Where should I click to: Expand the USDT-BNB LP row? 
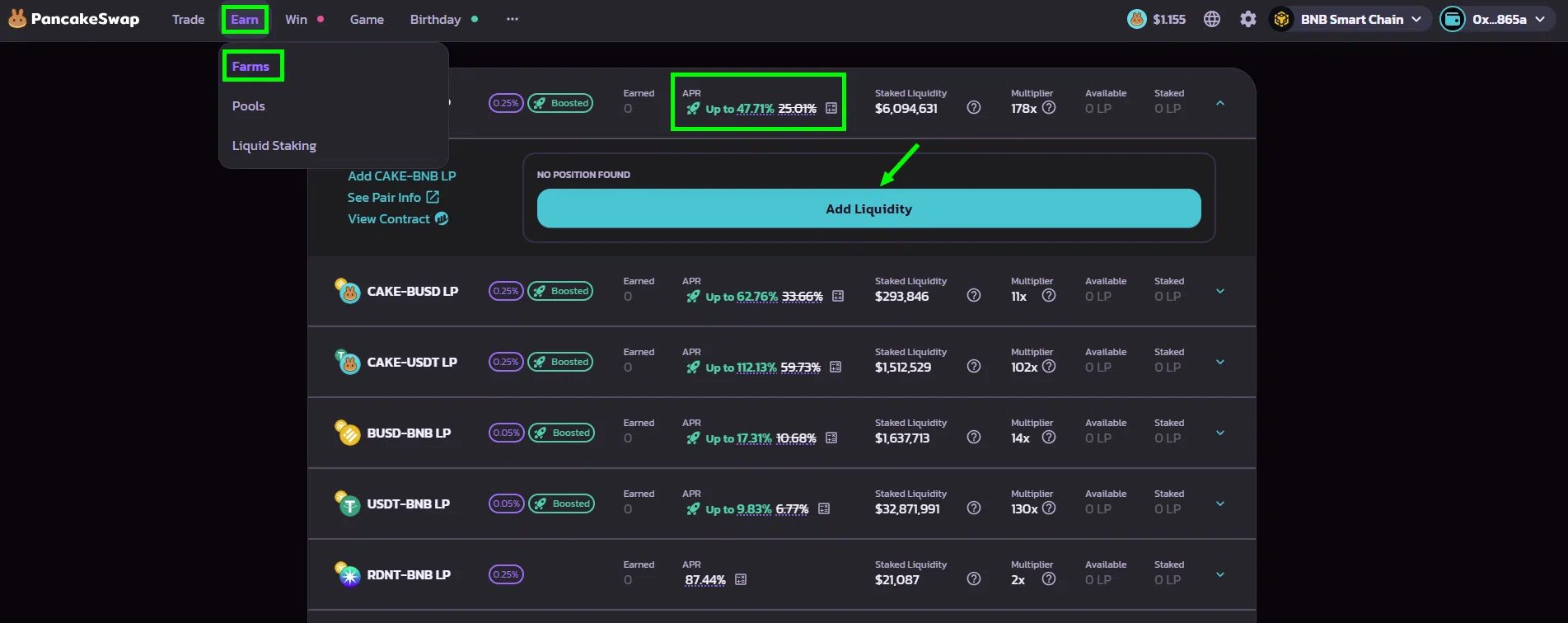1220,504
